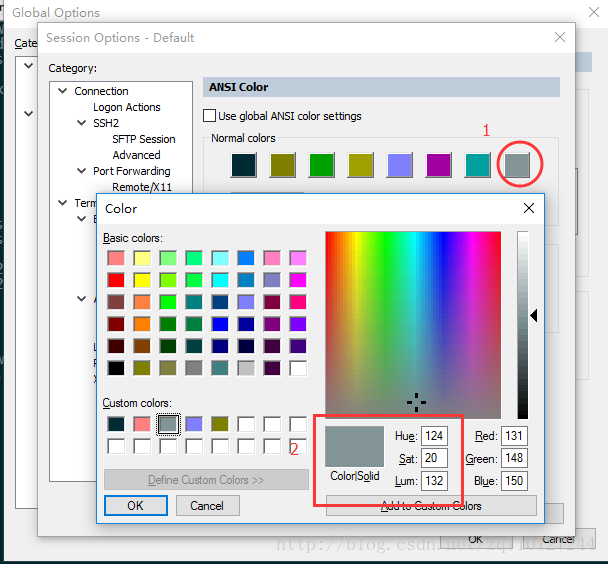
Task: Select the pure red basic color
Action: (116, 280)
